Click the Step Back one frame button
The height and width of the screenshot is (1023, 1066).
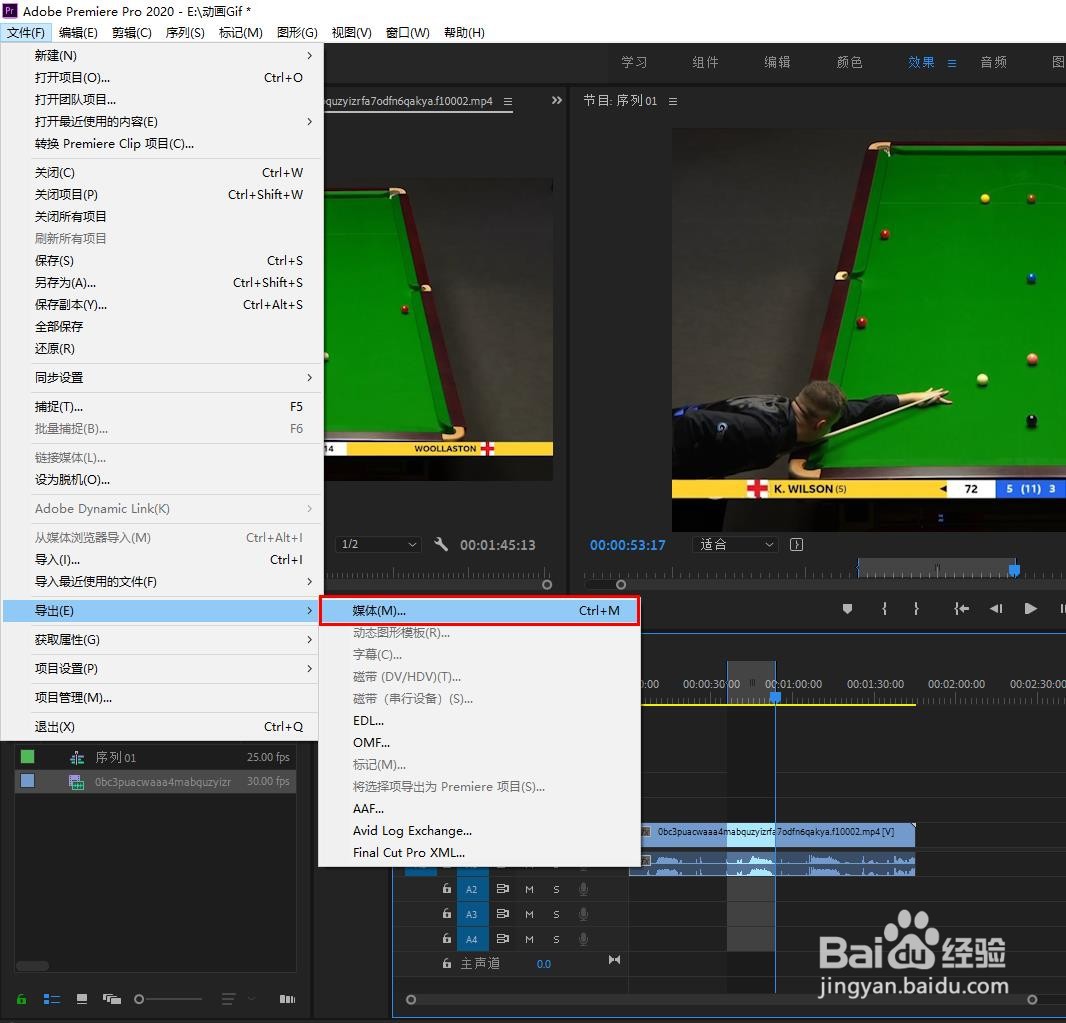click(x=996, y=608)
